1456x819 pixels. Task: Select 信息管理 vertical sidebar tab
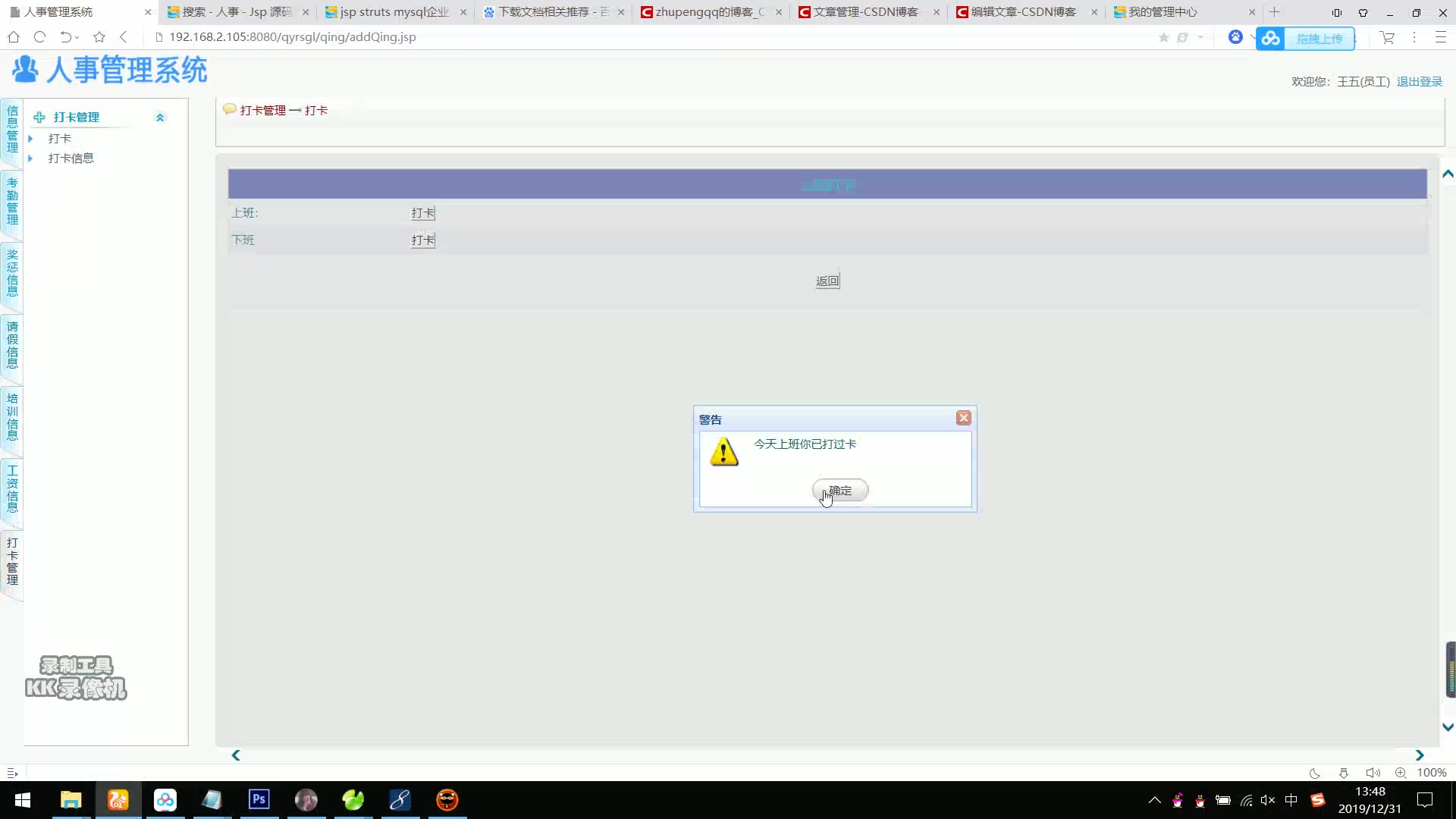(12, 130)
